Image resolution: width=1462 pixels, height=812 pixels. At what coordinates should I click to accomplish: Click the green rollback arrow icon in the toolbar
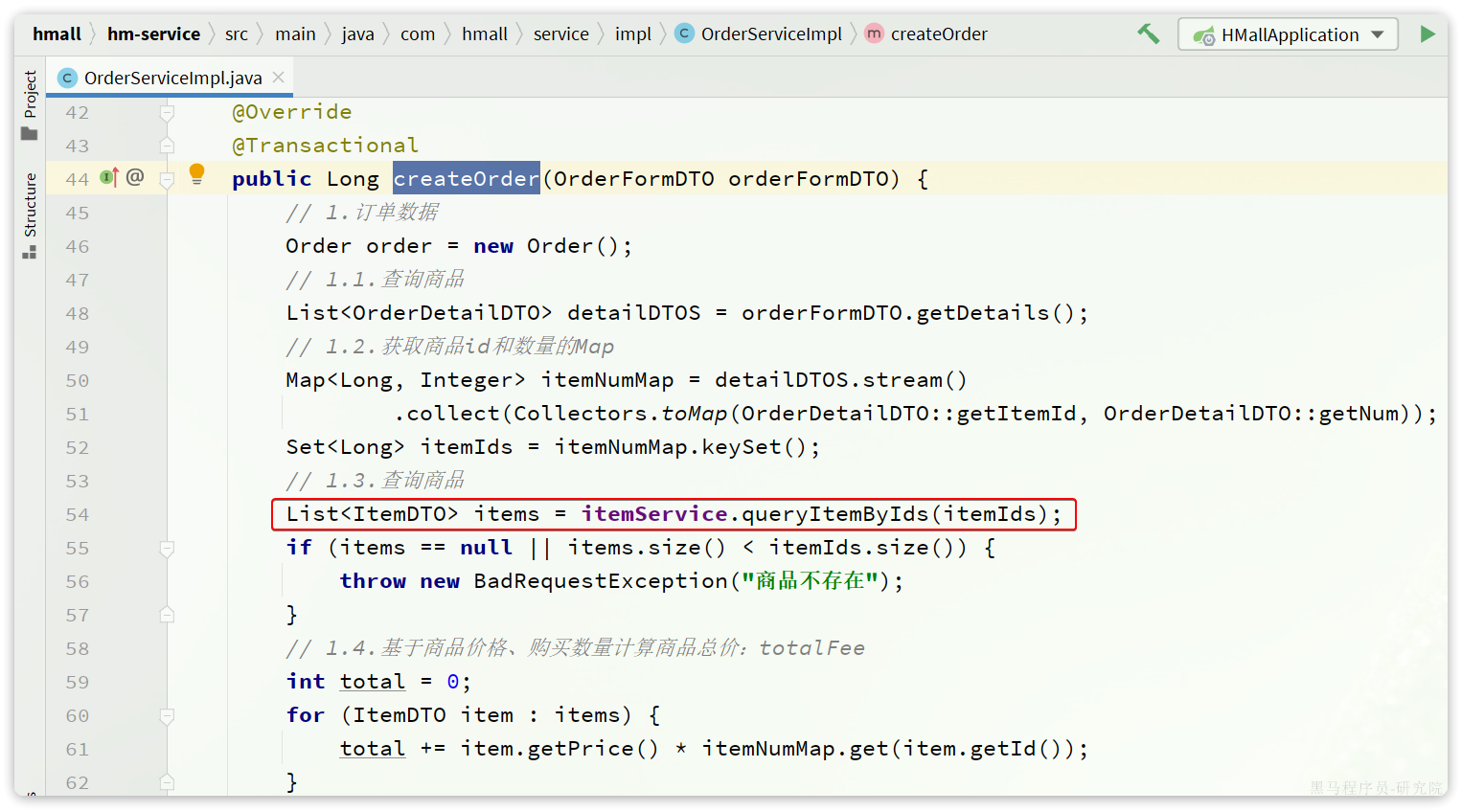point(1149,33)
